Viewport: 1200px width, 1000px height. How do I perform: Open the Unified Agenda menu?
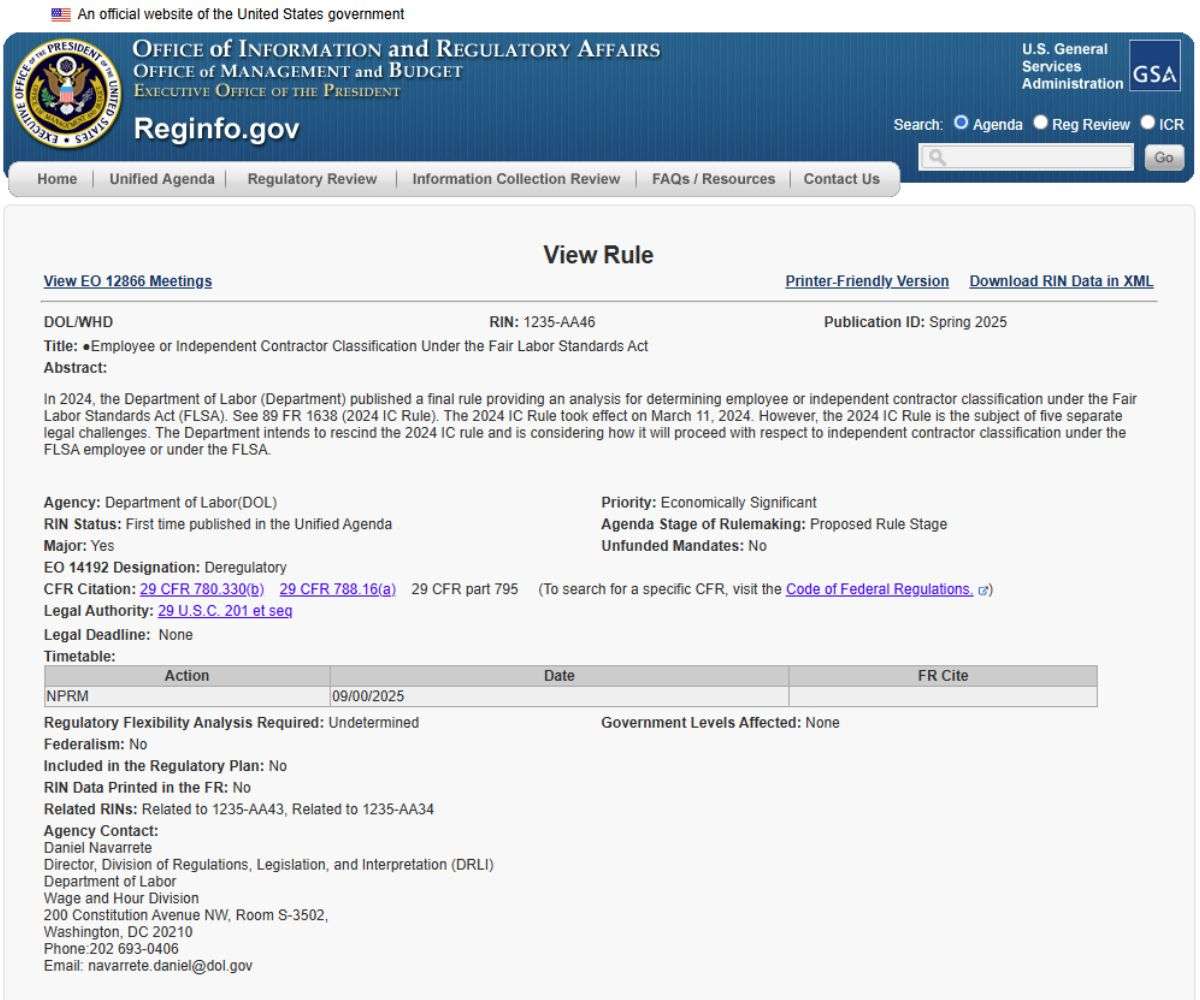click(161, 179)
